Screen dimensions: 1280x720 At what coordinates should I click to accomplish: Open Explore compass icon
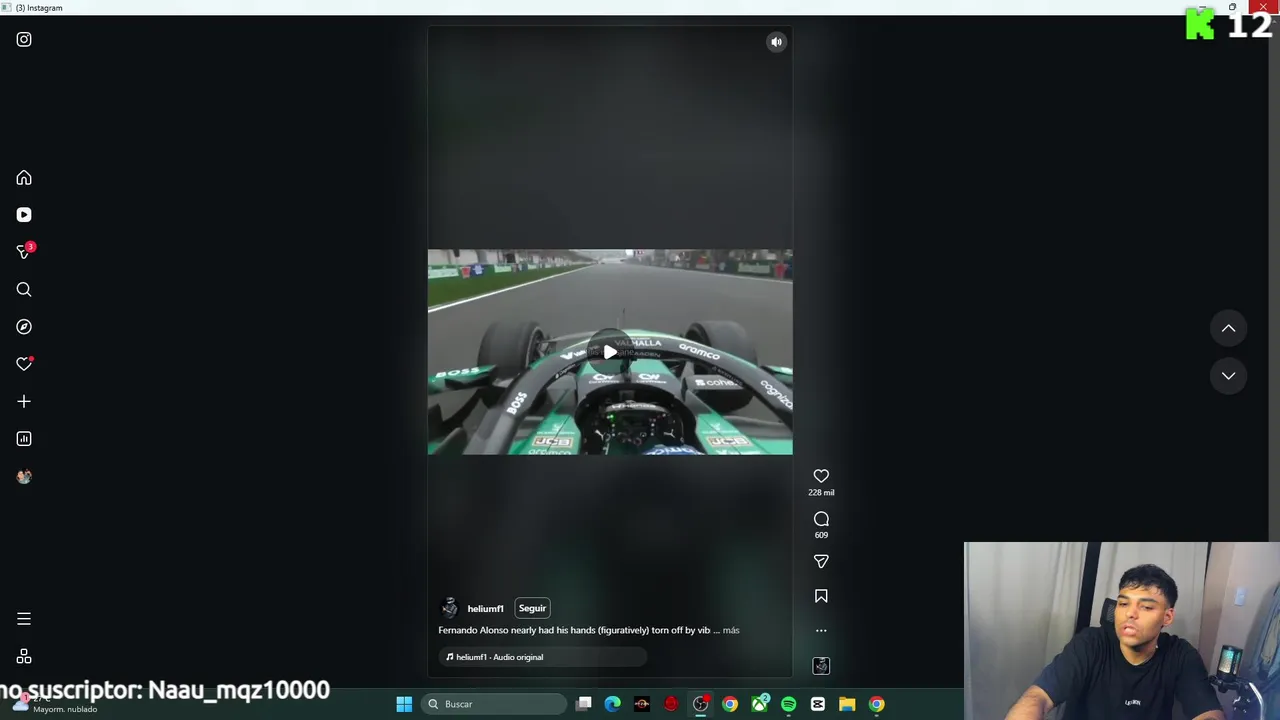coord(24,327)
